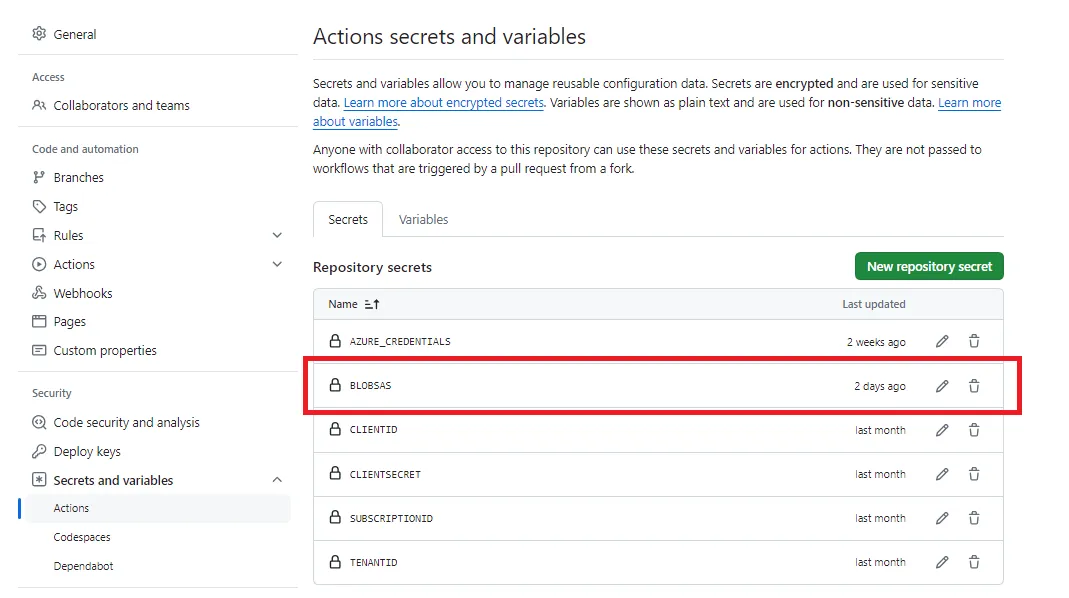The width and height of the screenshot is (1069, 598).
Task: Sort secrets by Name column header
Action: [342, 304]
